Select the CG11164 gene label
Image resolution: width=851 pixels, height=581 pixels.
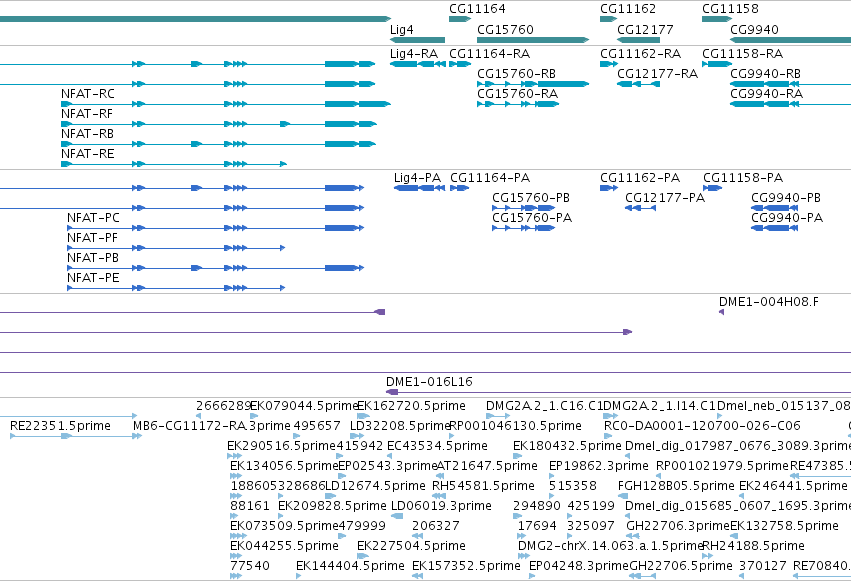[477, 9]
